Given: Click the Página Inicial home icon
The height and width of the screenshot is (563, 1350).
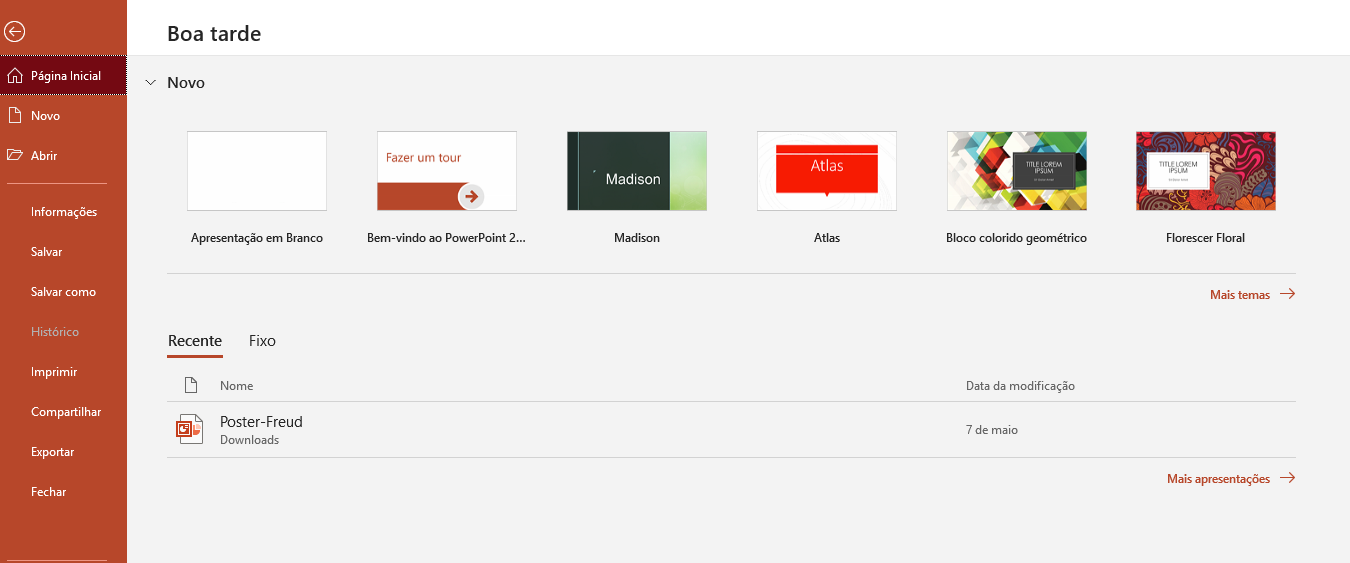Looking at the screenshot, I should pyautogui.click(x=14, y=76).
